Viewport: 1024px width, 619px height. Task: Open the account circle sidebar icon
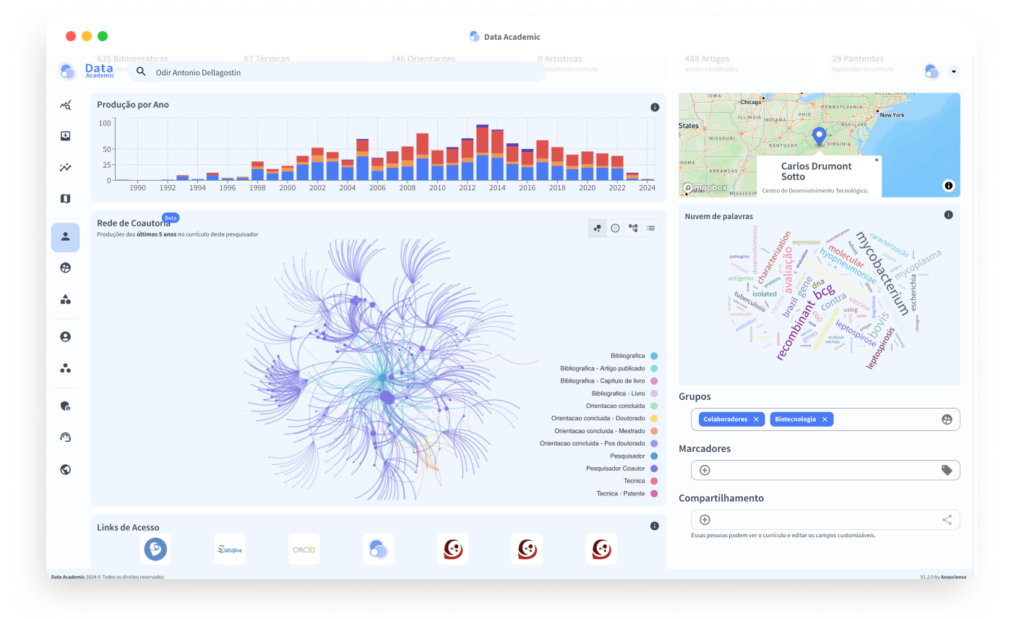[x=65, y=337]
